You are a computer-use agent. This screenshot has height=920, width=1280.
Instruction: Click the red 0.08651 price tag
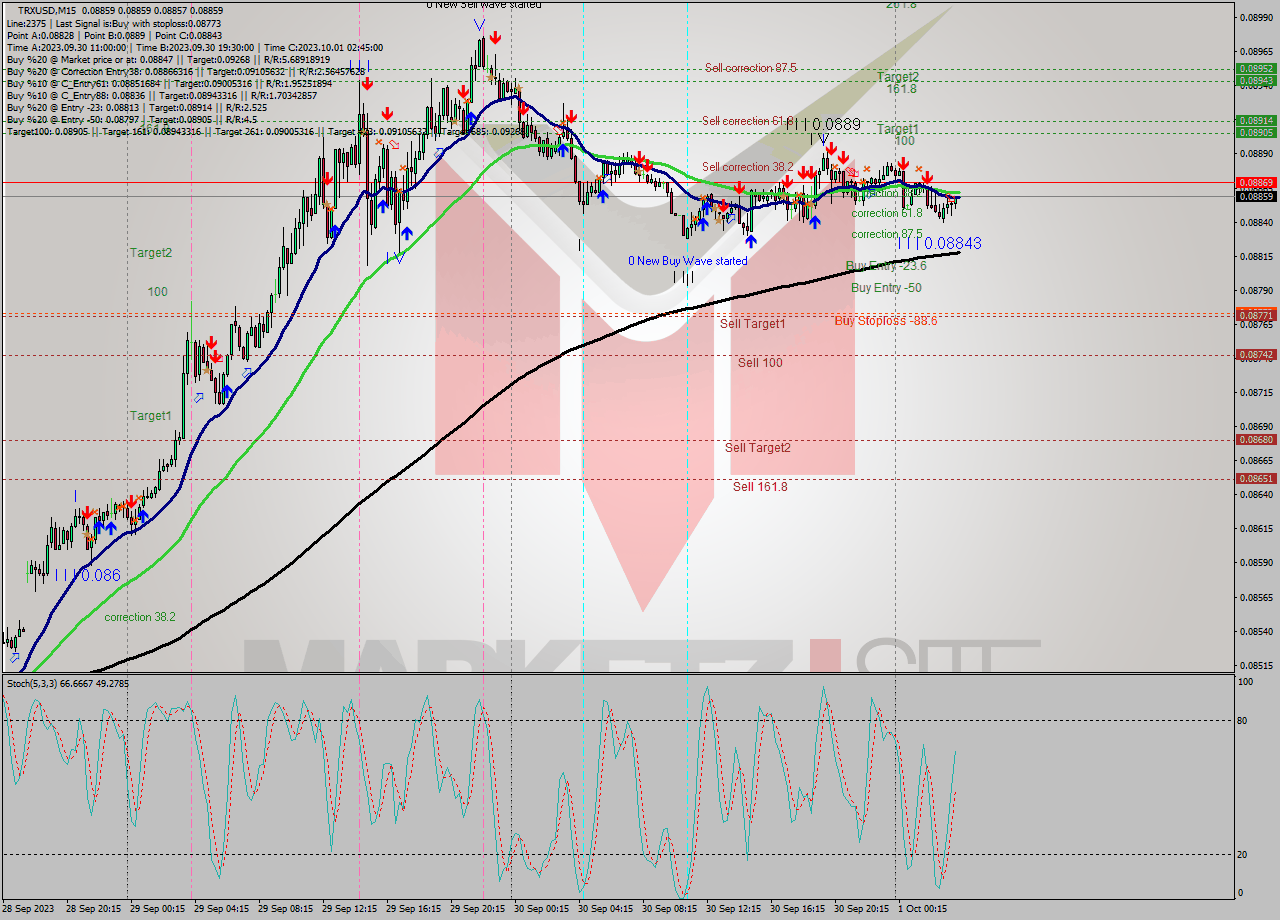coord(1256,479)
